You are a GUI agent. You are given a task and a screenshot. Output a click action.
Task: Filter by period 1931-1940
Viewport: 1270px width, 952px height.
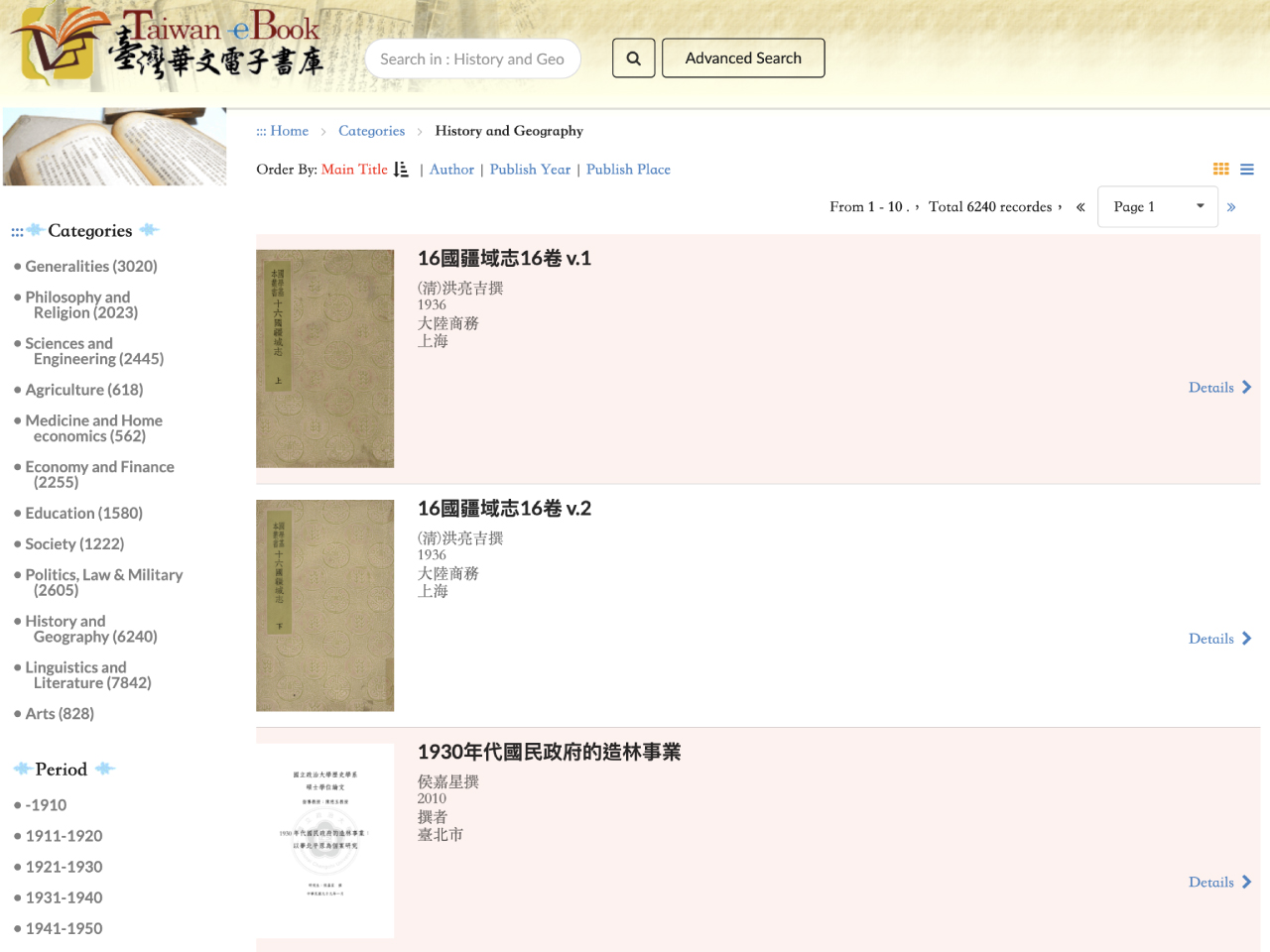click(63, 897)
